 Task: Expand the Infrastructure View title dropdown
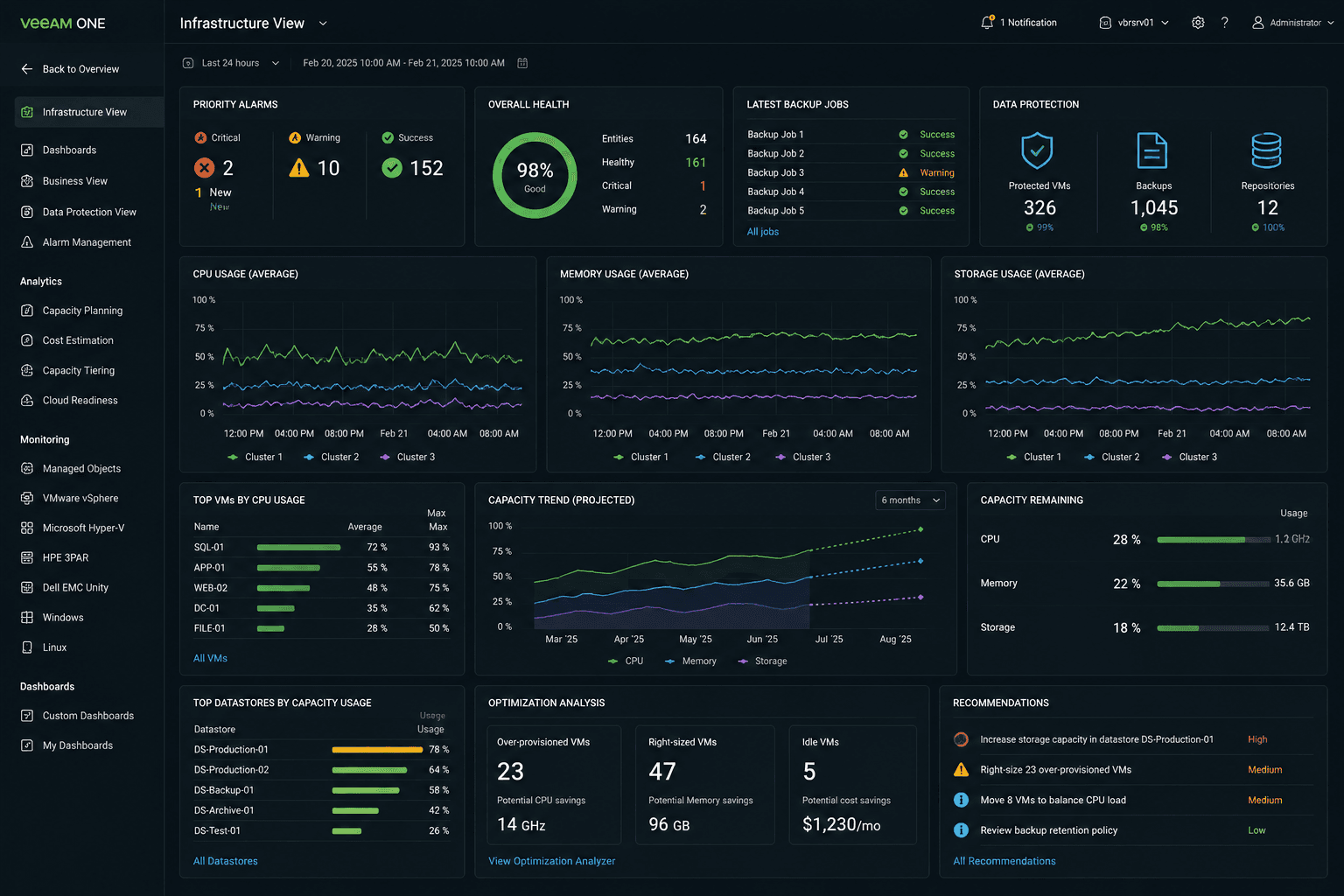[323, 24]
